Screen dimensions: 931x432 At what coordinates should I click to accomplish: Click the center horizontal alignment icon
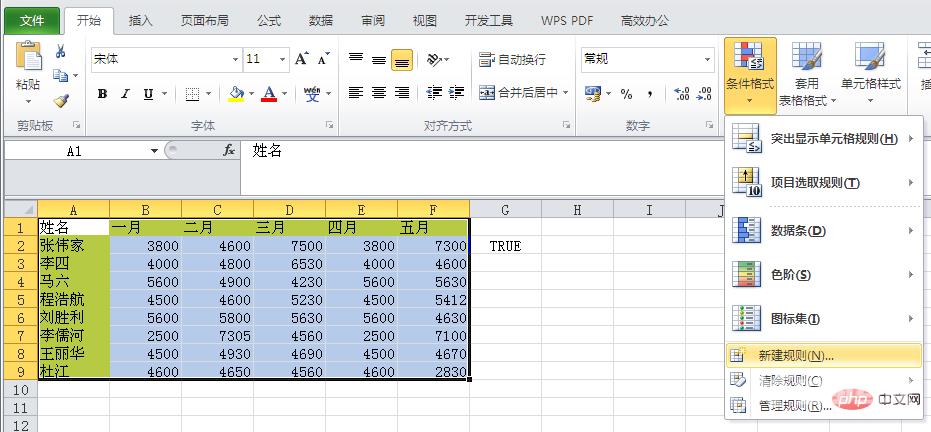point(379,93)
